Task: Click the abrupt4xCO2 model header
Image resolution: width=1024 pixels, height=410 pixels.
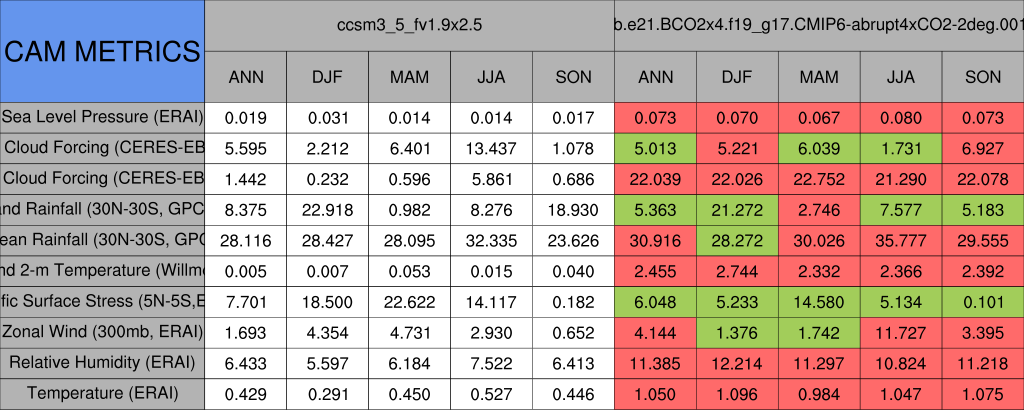Action: point(818,25)
